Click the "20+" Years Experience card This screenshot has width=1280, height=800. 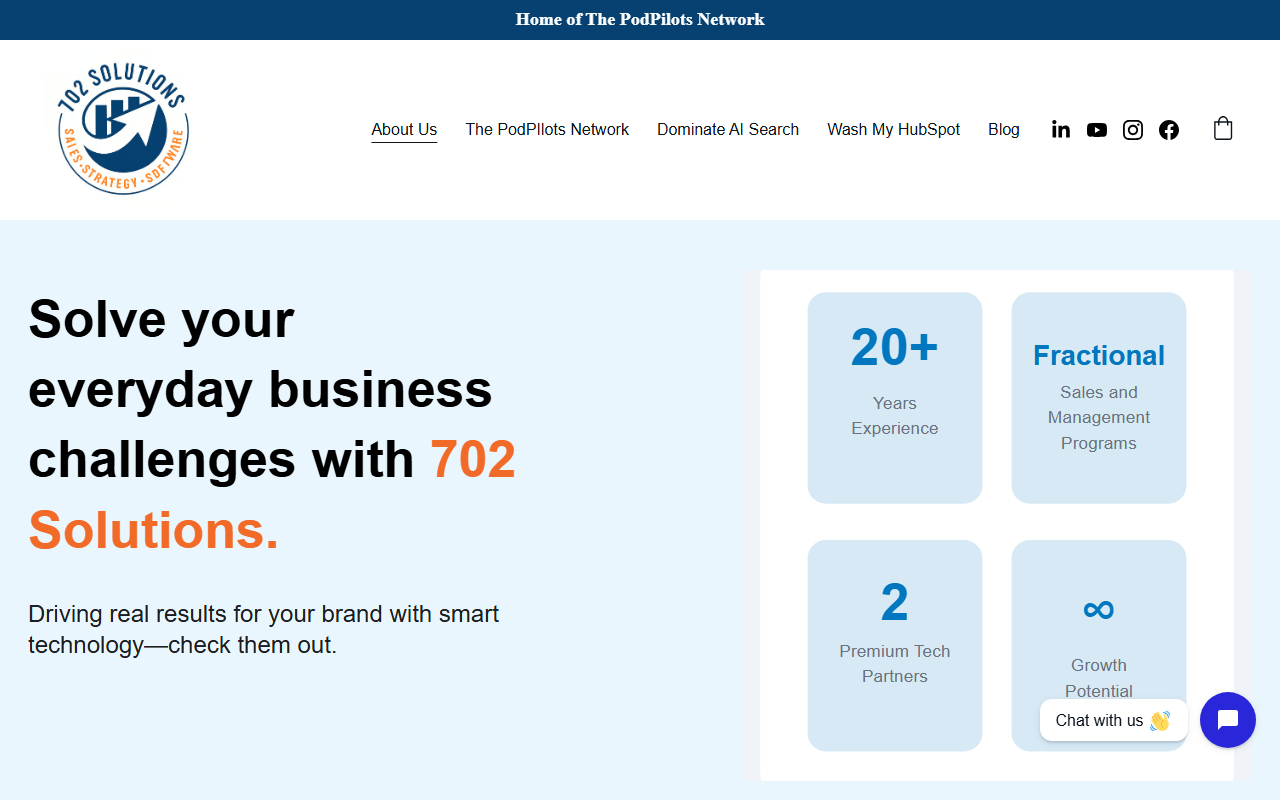[895, 398]
